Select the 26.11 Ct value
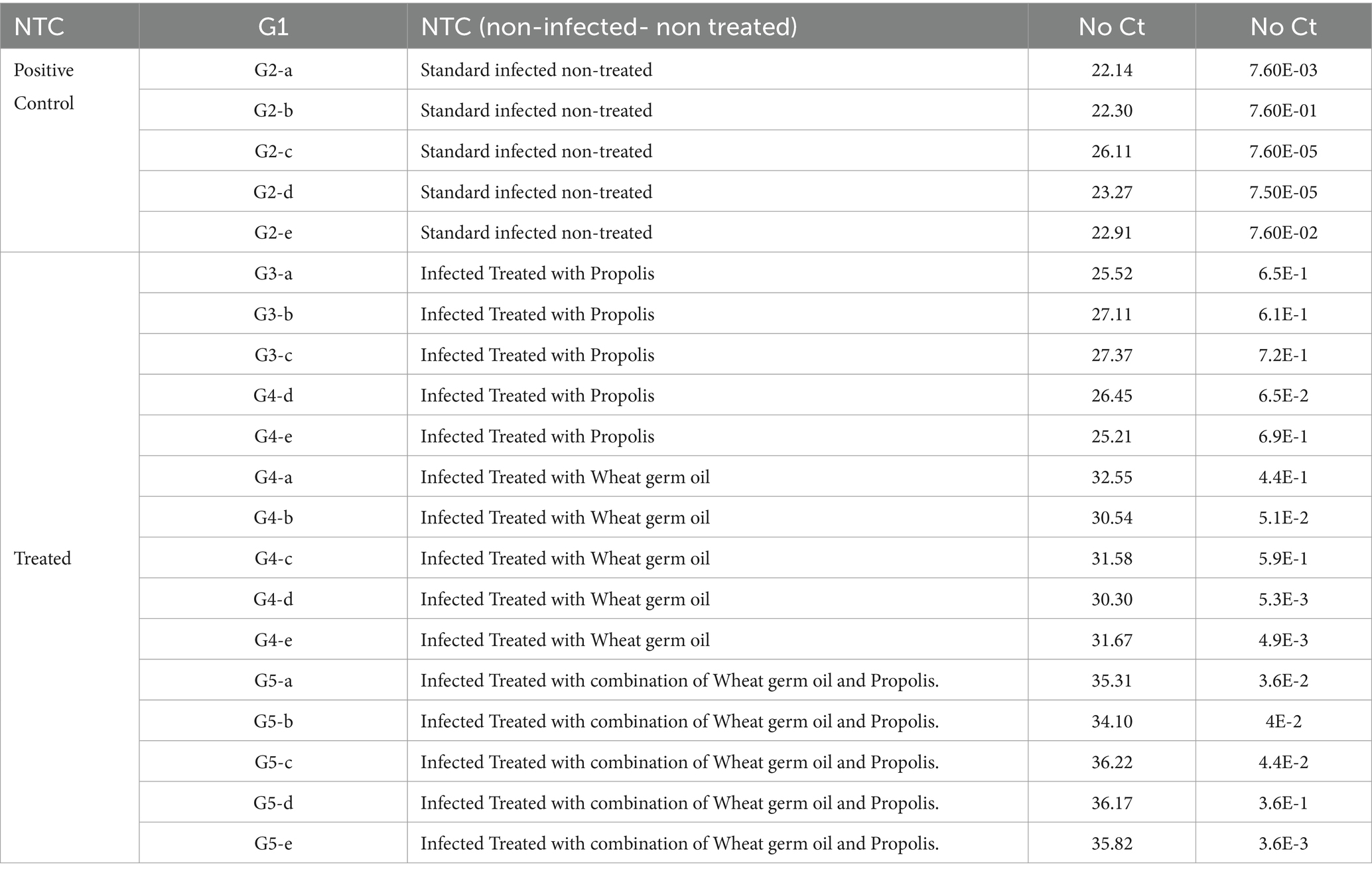This screenshot has height=875, width=1372. pos(1112,151)
